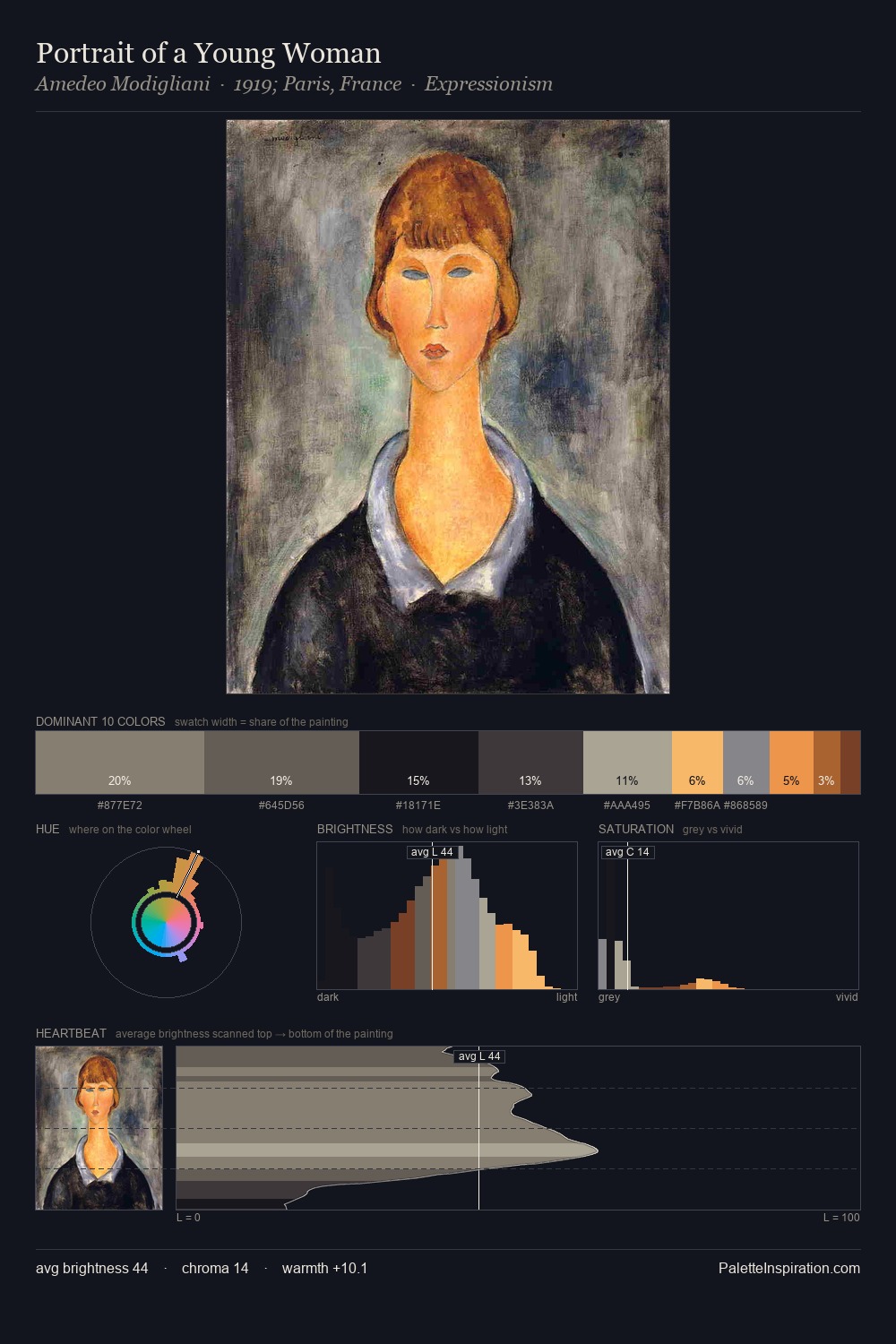Click the 'L = 100' axis label
Viewport: 896px width, 1344px height.
point(841,1218)
